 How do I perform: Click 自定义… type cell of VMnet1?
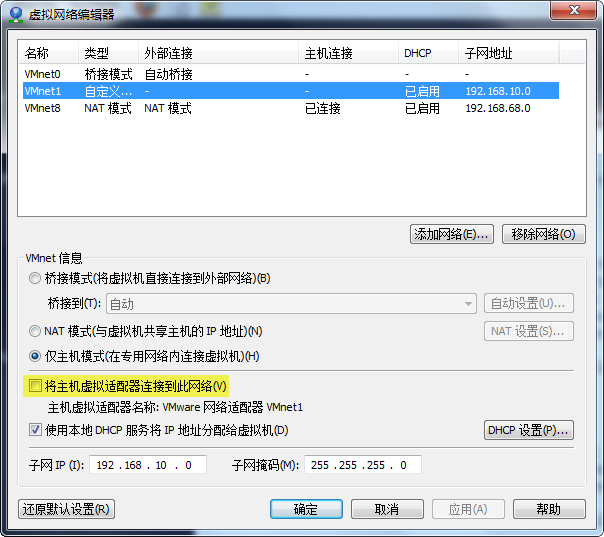point(108,91)
